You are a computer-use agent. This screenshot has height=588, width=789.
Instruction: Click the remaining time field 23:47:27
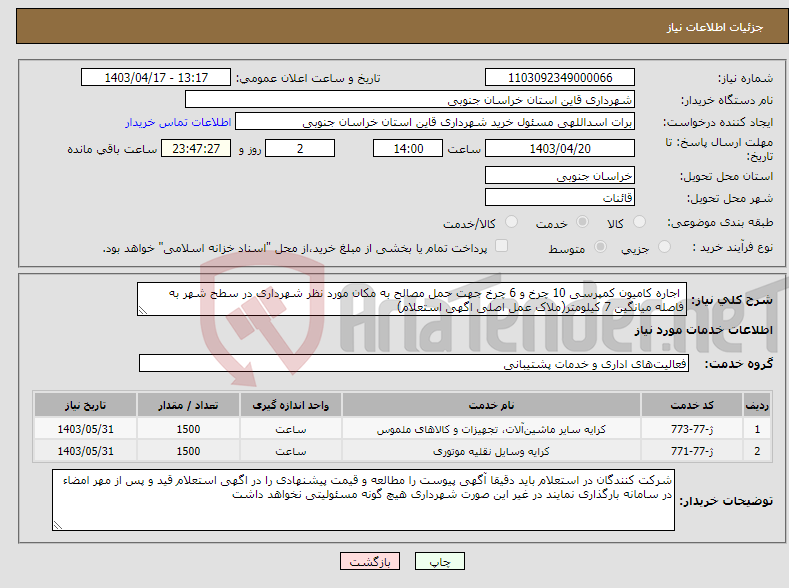[196, 148]
